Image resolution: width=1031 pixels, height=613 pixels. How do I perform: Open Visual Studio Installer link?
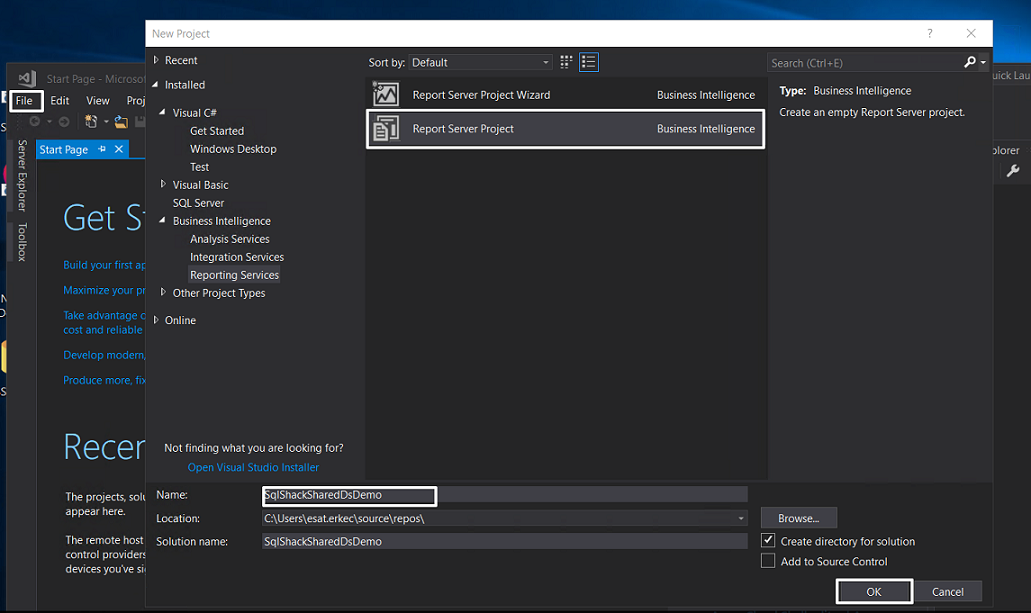tap(253, 467)
